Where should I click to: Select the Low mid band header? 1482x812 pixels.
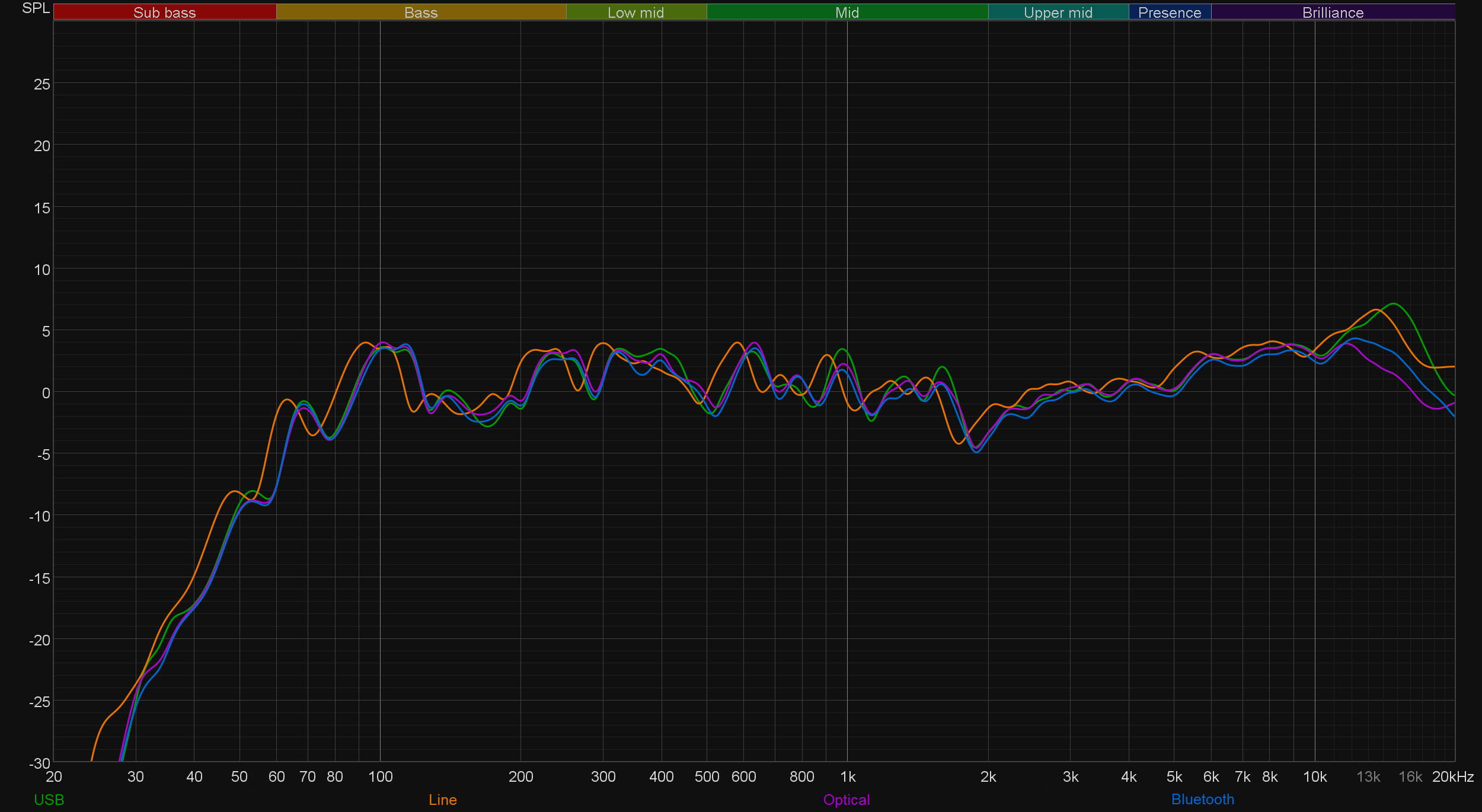coord(635,12)
